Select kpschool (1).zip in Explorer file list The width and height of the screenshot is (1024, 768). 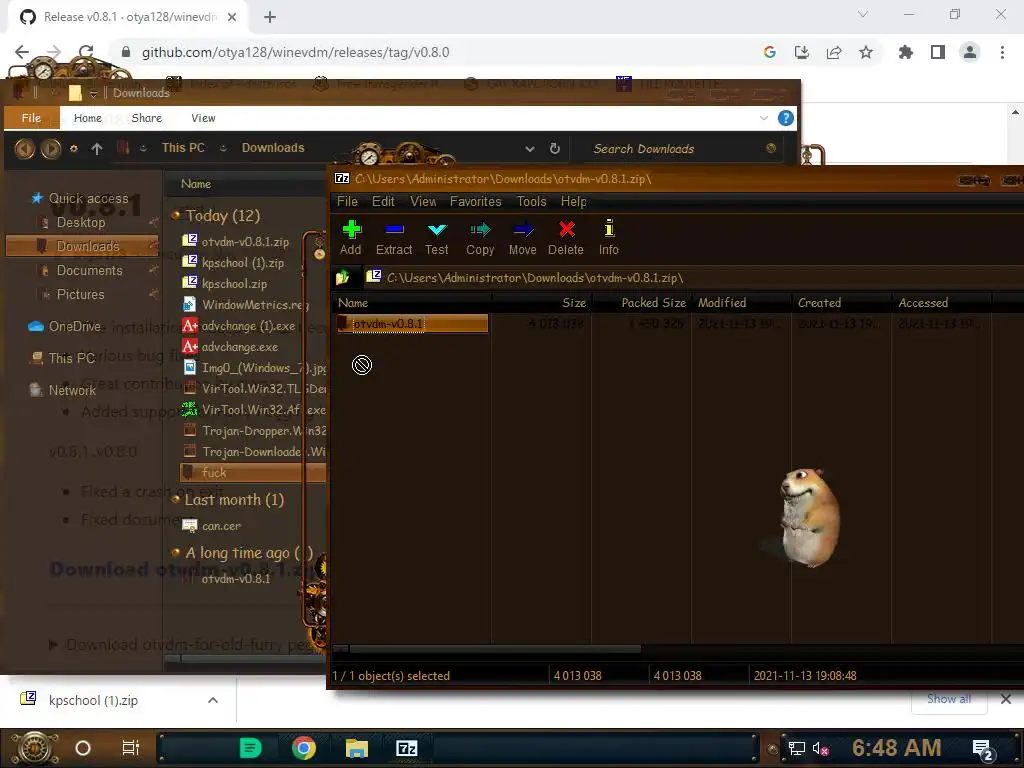tap(233, 263)
